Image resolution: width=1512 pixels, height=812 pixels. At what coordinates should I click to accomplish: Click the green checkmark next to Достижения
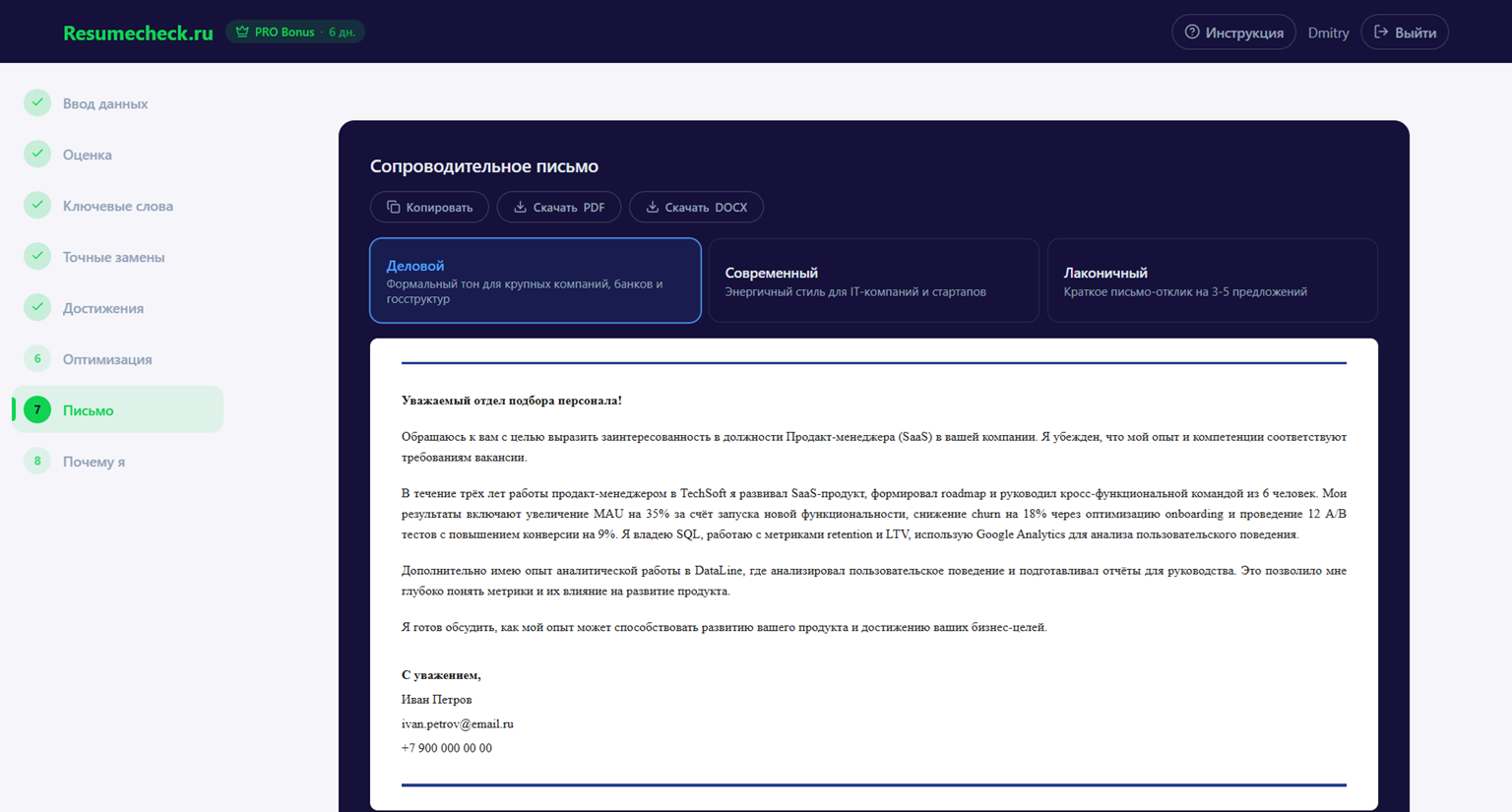36,307
